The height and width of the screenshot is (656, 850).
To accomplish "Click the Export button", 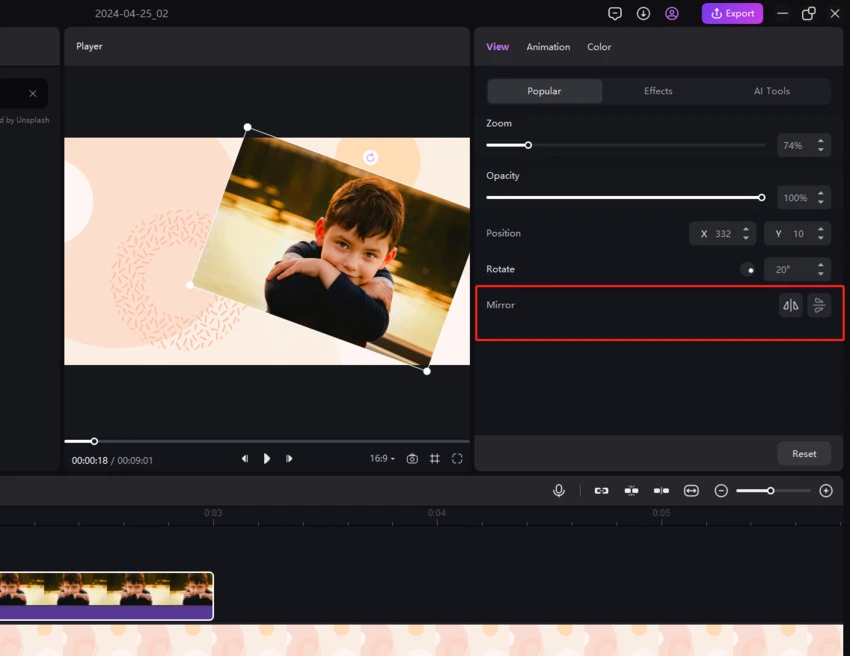I will point(732,14).
